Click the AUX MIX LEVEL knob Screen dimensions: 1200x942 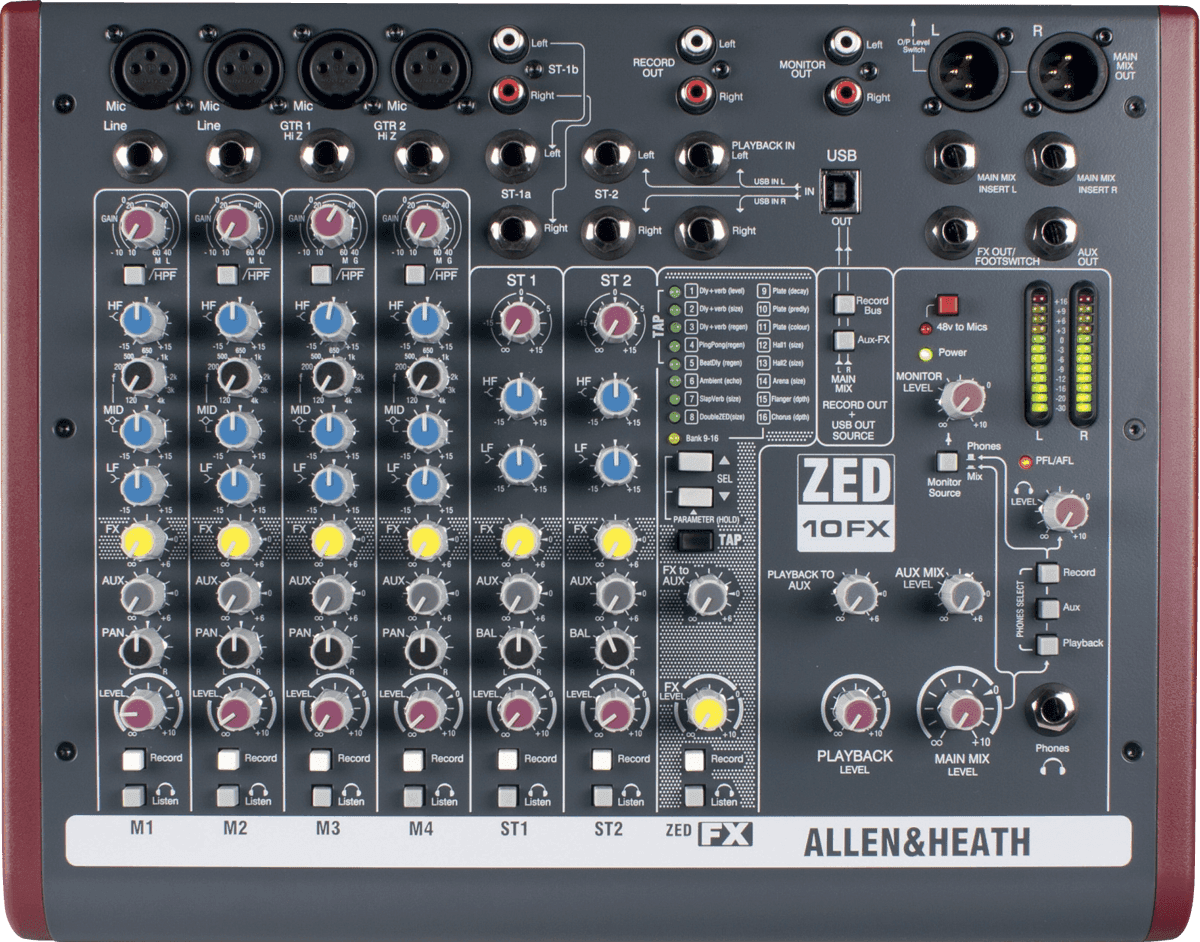961,594
